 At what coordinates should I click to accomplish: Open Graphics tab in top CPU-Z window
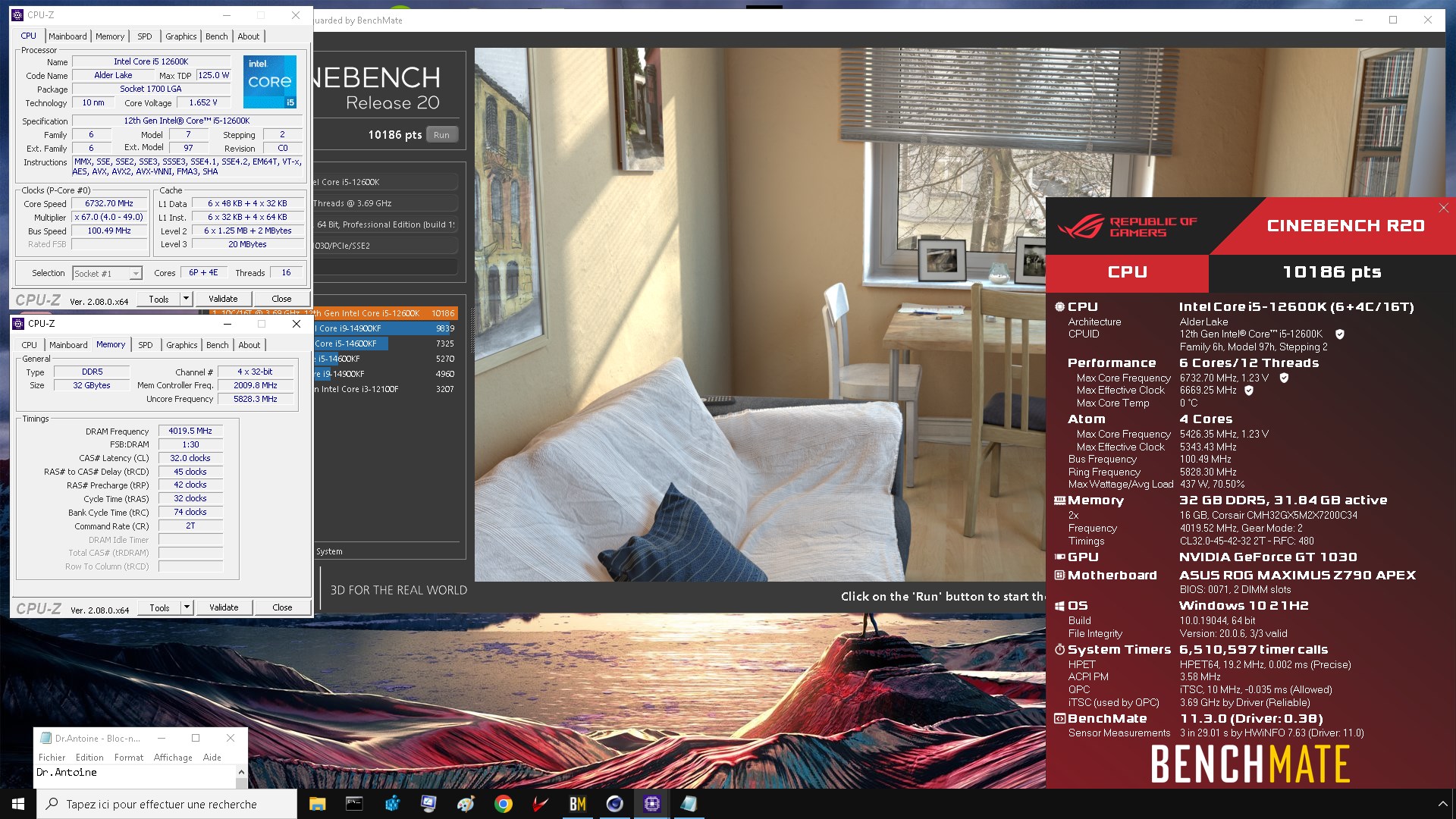pos(181,36)
